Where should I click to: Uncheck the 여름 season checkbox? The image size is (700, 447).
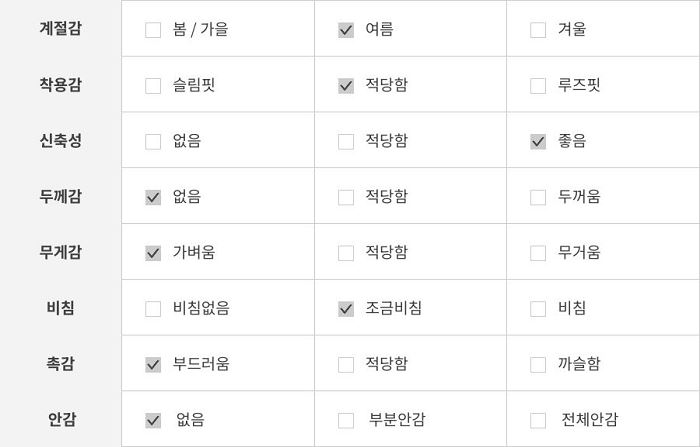[x=346, y=30]
